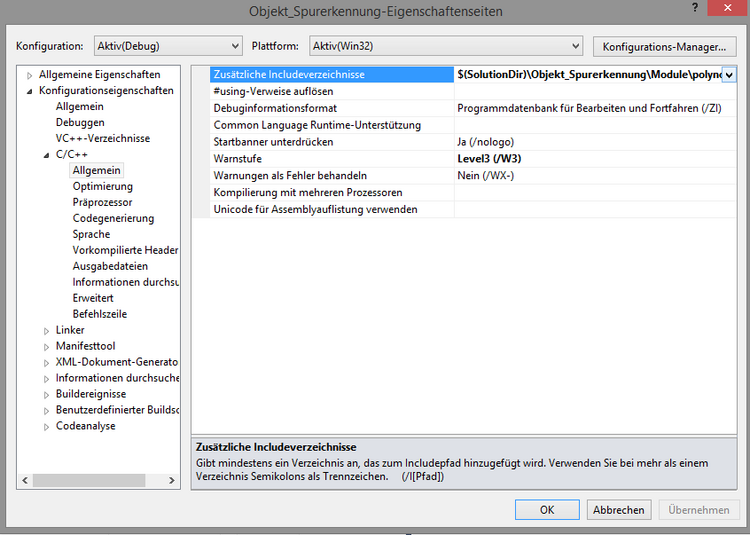Open dropdown arrow for Zusätzliche Includeverzeichnisse value
Screen dimensions: 750x535
point(729,75)
